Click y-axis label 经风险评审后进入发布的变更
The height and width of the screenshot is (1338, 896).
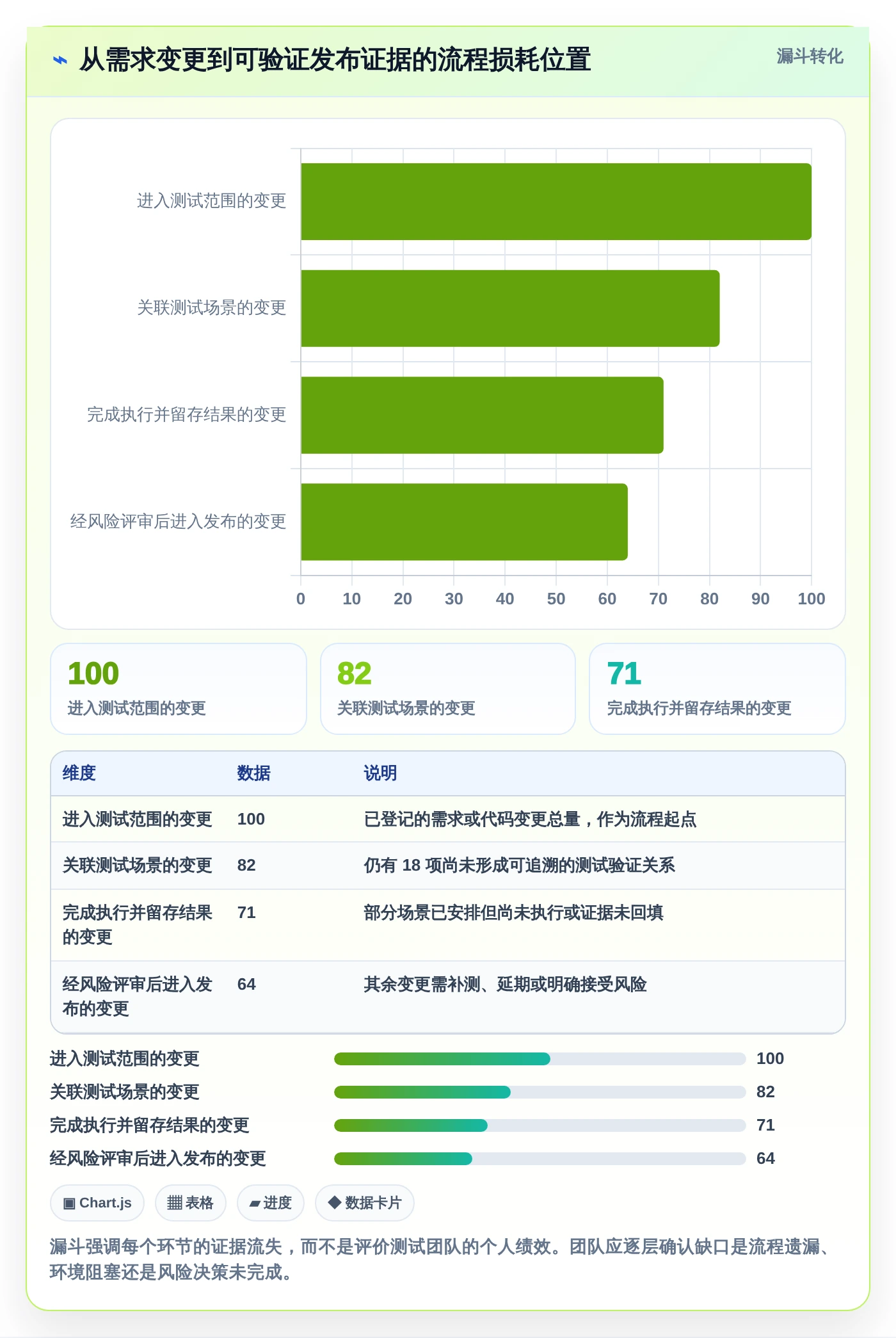click(178, 522)
